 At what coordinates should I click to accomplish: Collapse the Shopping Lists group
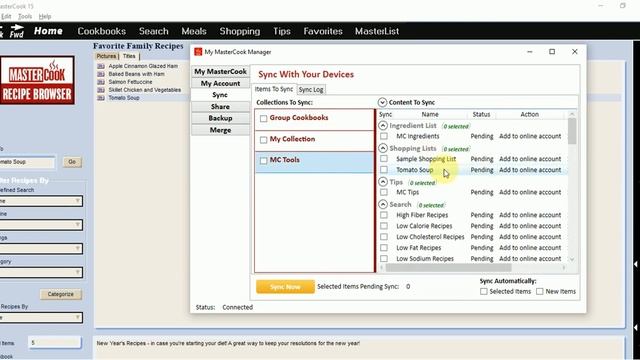point(383,148)
